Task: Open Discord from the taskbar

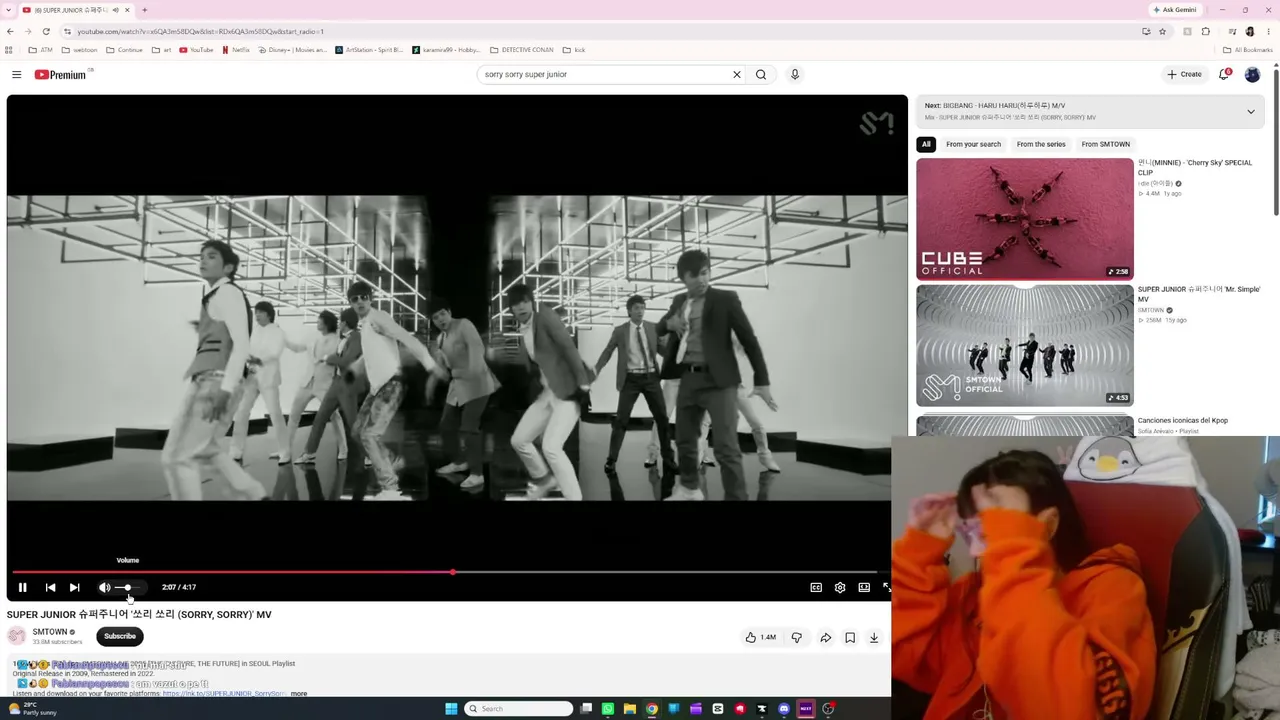Action: 784,709
